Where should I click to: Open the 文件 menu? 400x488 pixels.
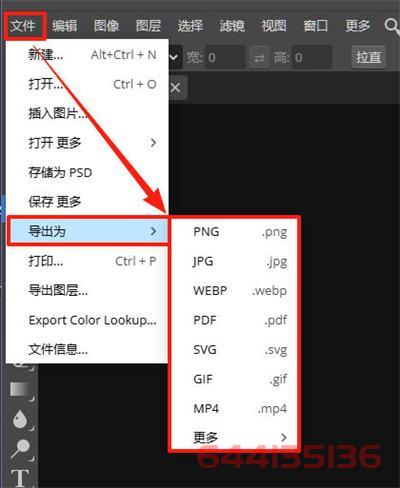point(23,26)
